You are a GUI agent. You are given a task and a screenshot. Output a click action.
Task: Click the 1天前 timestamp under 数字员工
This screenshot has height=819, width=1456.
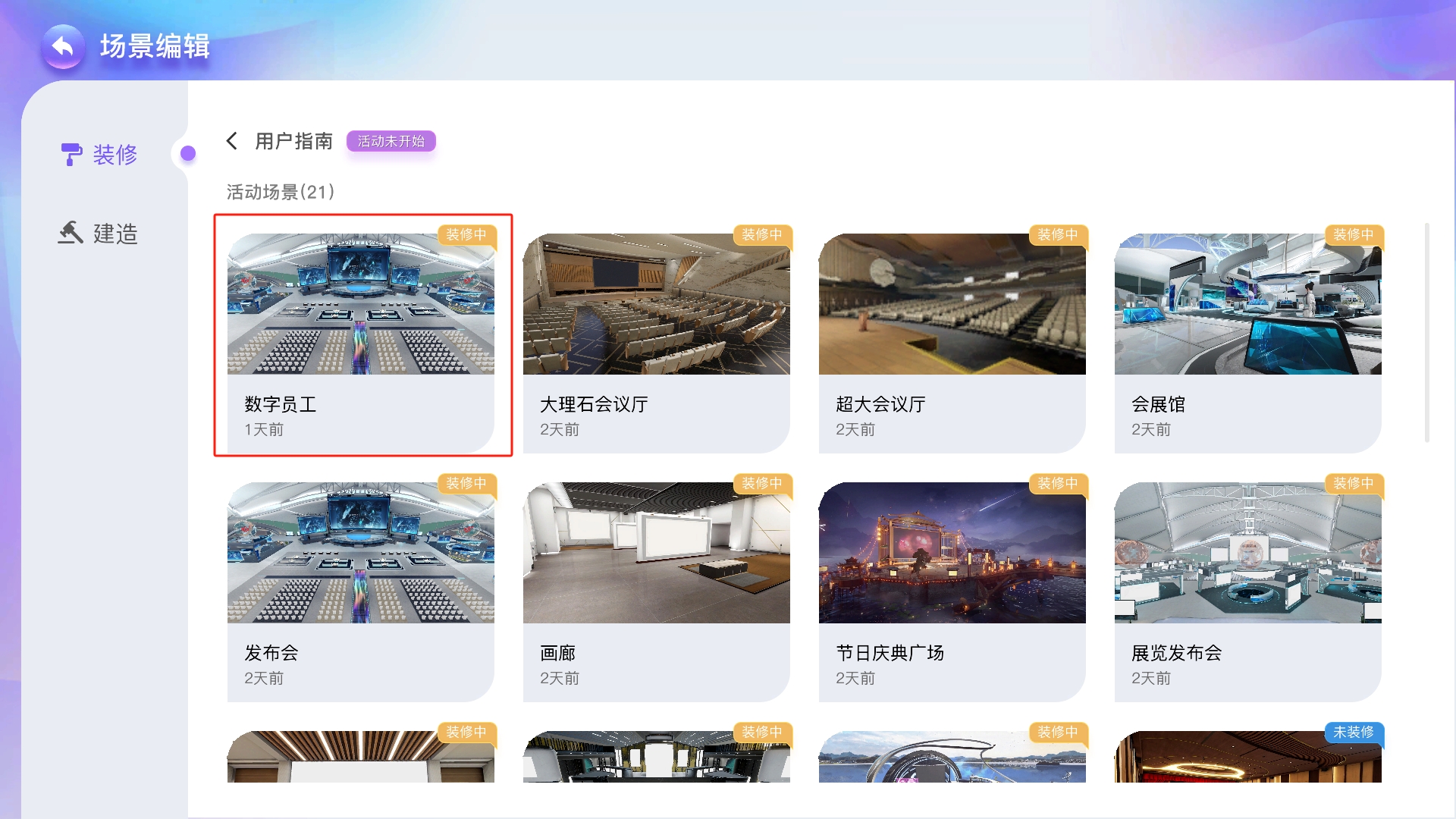264,429
